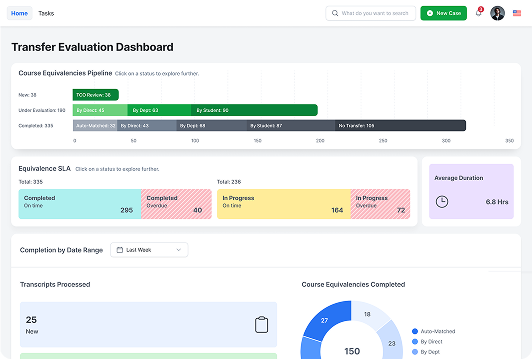Viewport: 532px width, 360px height.
Task: Open the notifications bell
Action: coord(479,13)
